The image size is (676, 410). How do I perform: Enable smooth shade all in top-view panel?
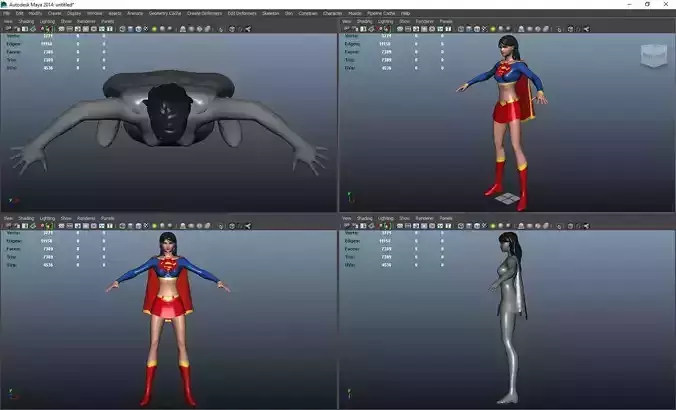130,29
